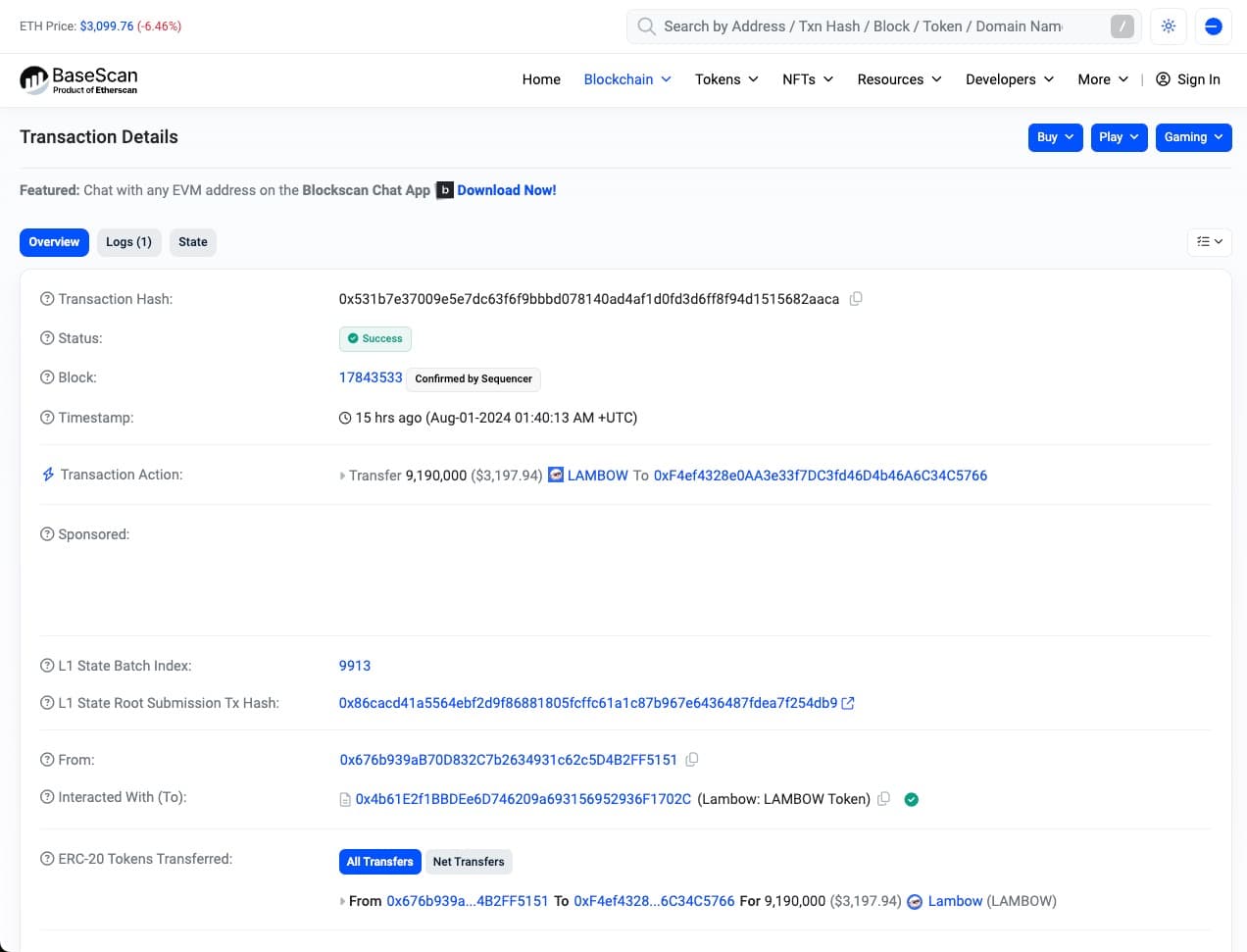Viewport: 1247px width, 952px height.
Task: Open the From address 0x676b939a...FF5151 link
Action: click(509, 760)
